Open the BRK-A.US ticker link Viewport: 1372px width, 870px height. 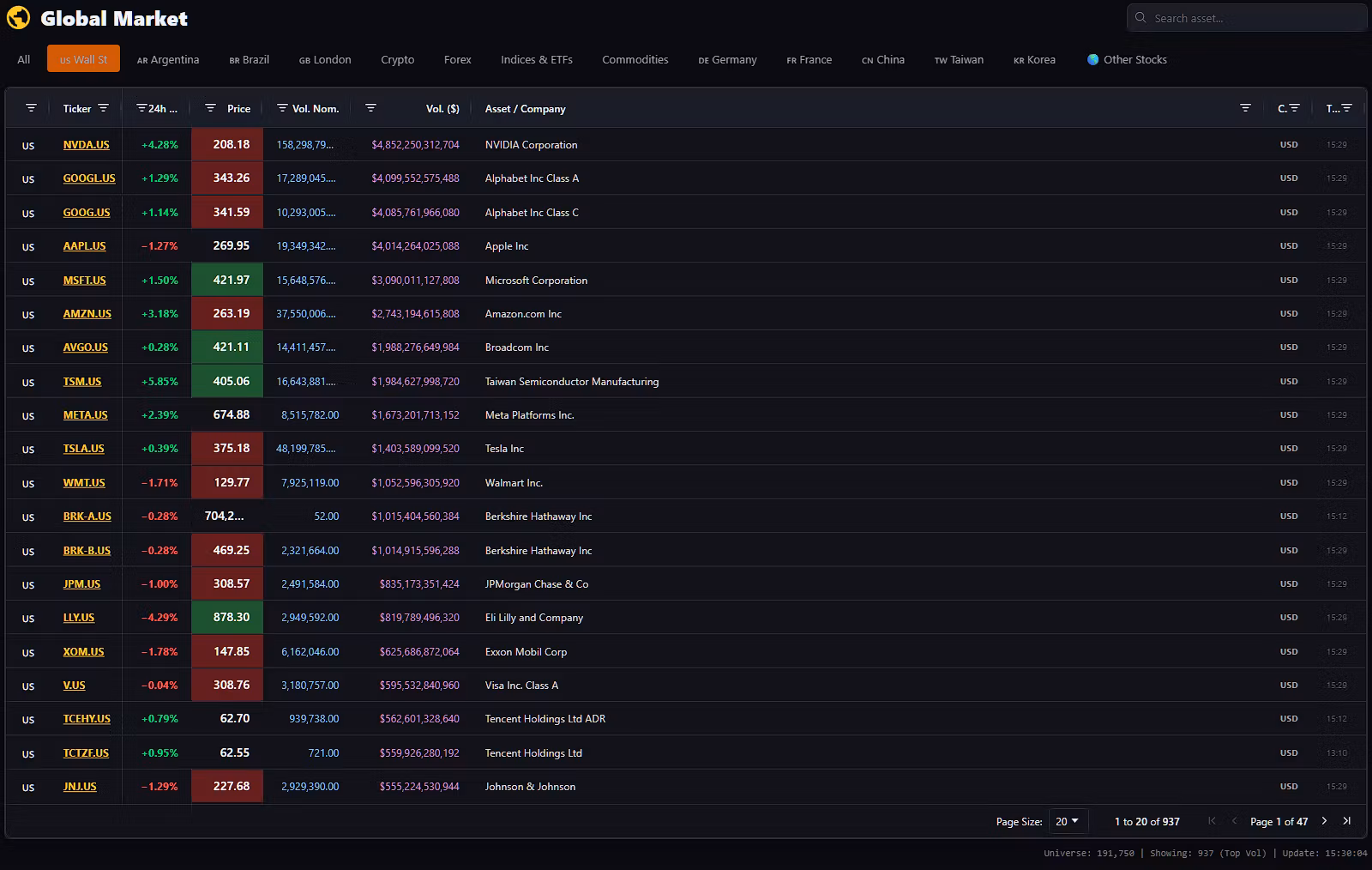[x=87, y=517]
